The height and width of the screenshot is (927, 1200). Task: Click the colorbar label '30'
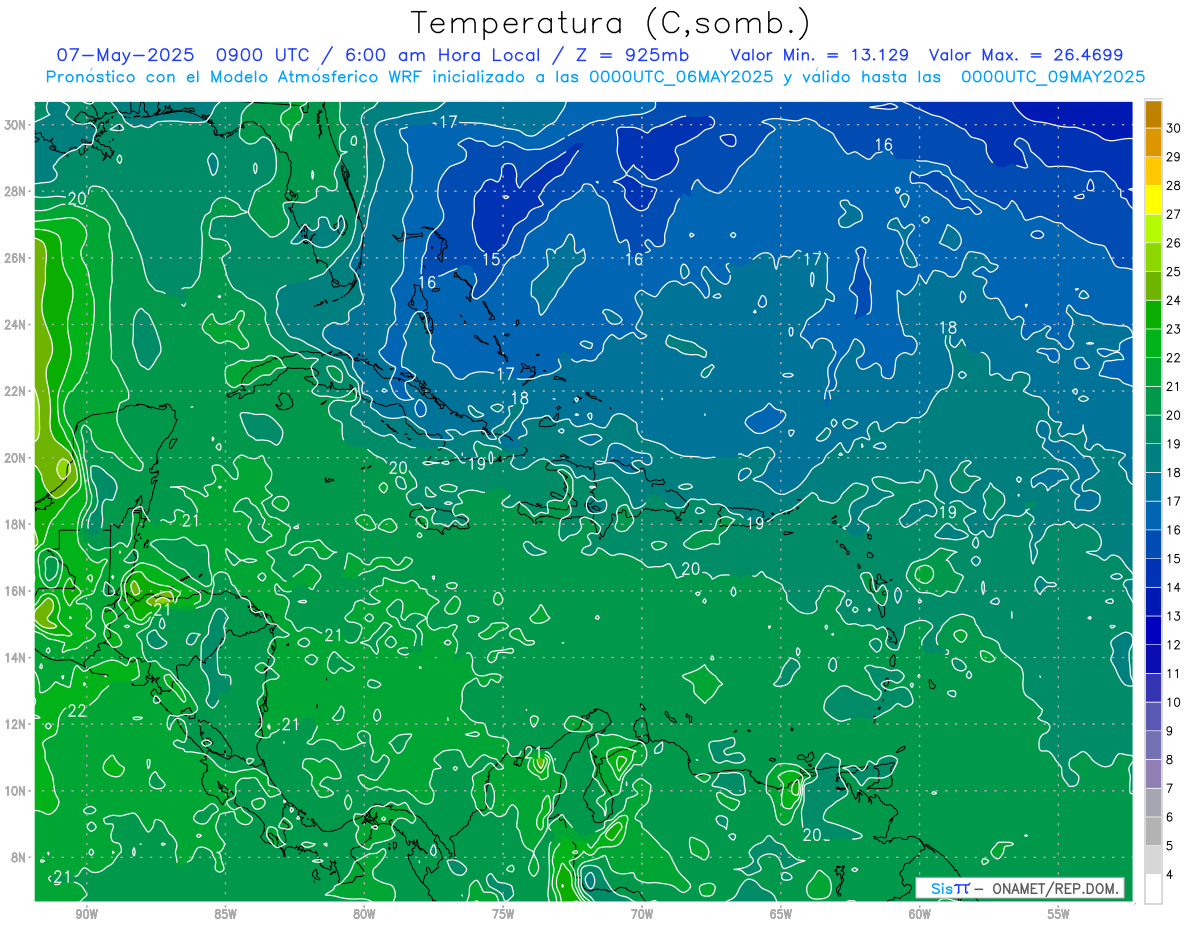tap(1173, 128)
